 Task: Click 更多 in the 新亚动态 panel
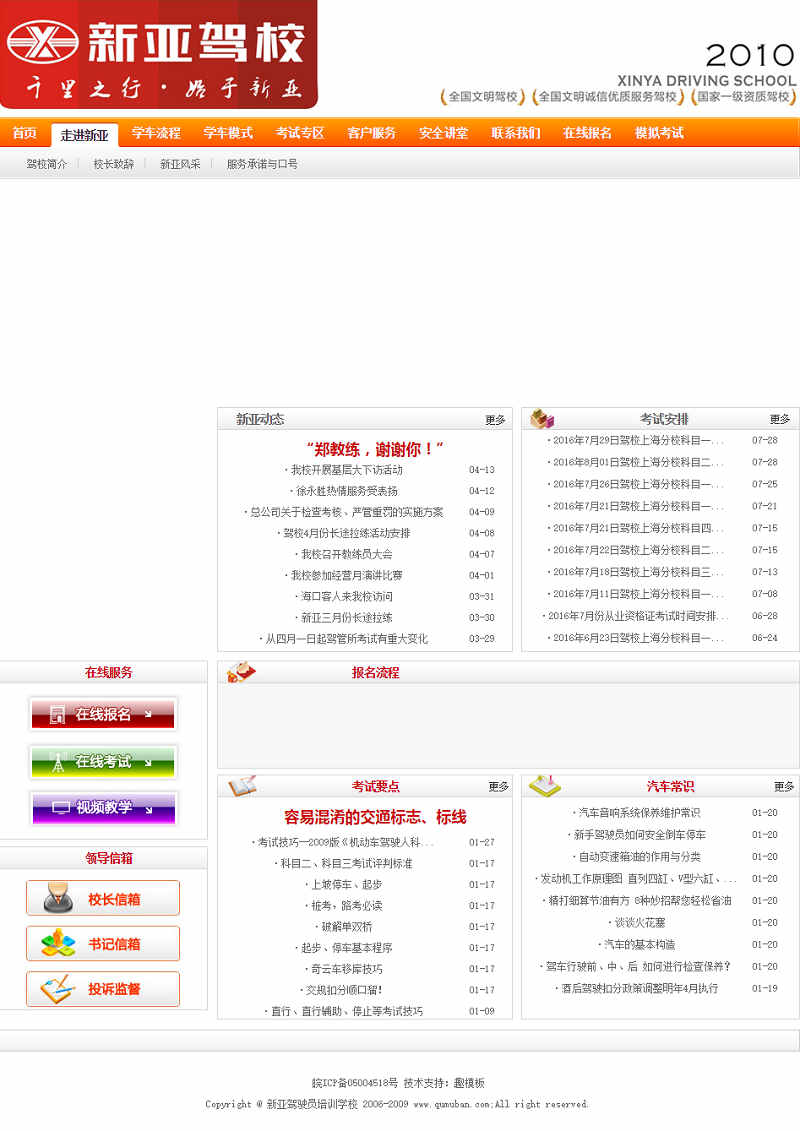tap(496, 420)
